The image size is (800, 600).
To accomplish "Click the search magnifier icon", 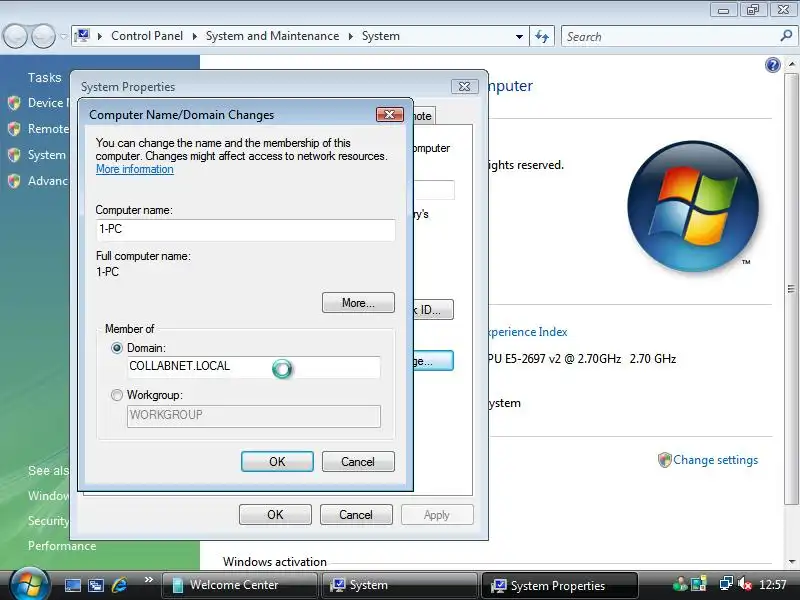I will 786,36.
